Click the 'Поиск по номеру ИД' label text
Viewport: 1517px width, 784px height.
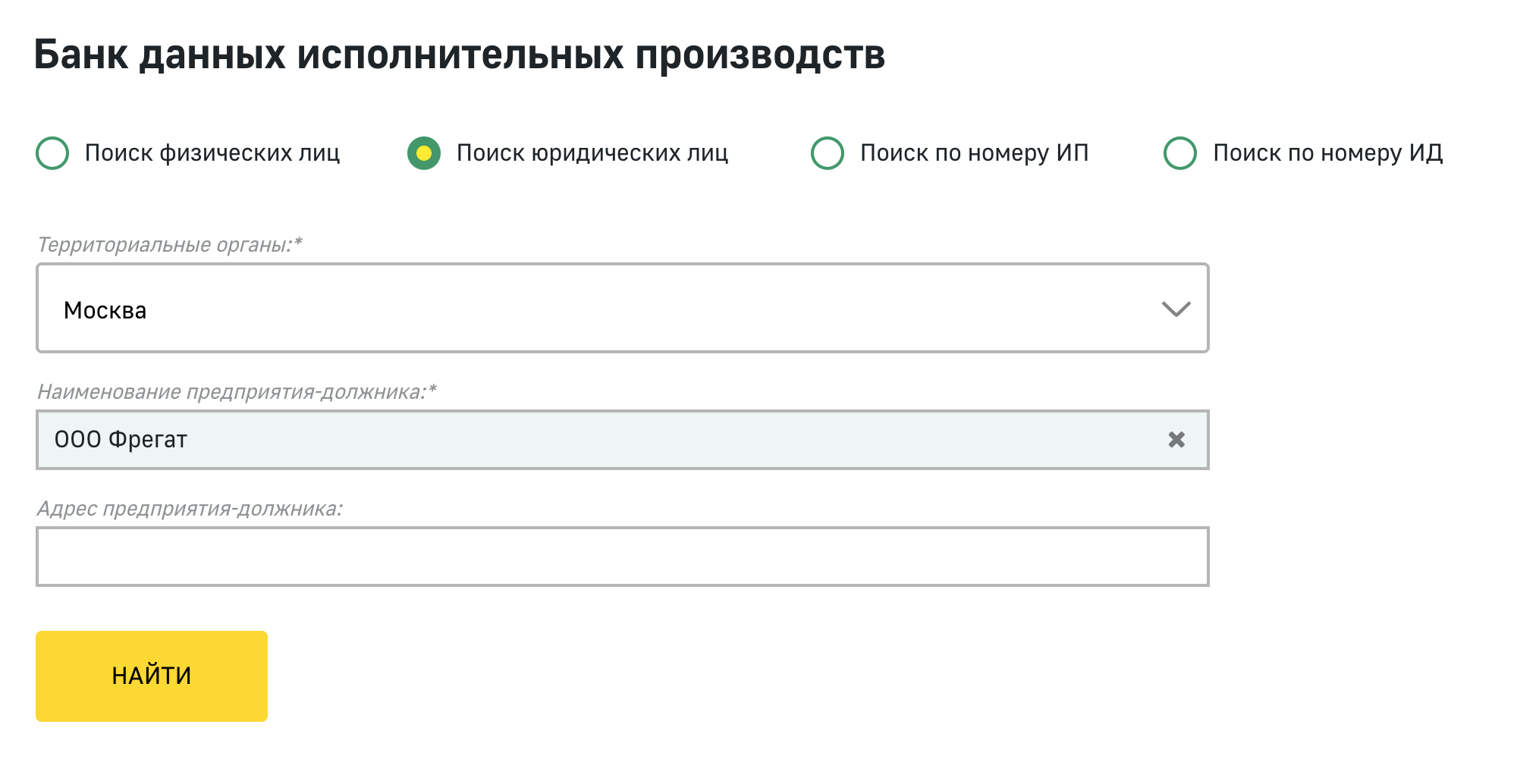pos(1328,153)
